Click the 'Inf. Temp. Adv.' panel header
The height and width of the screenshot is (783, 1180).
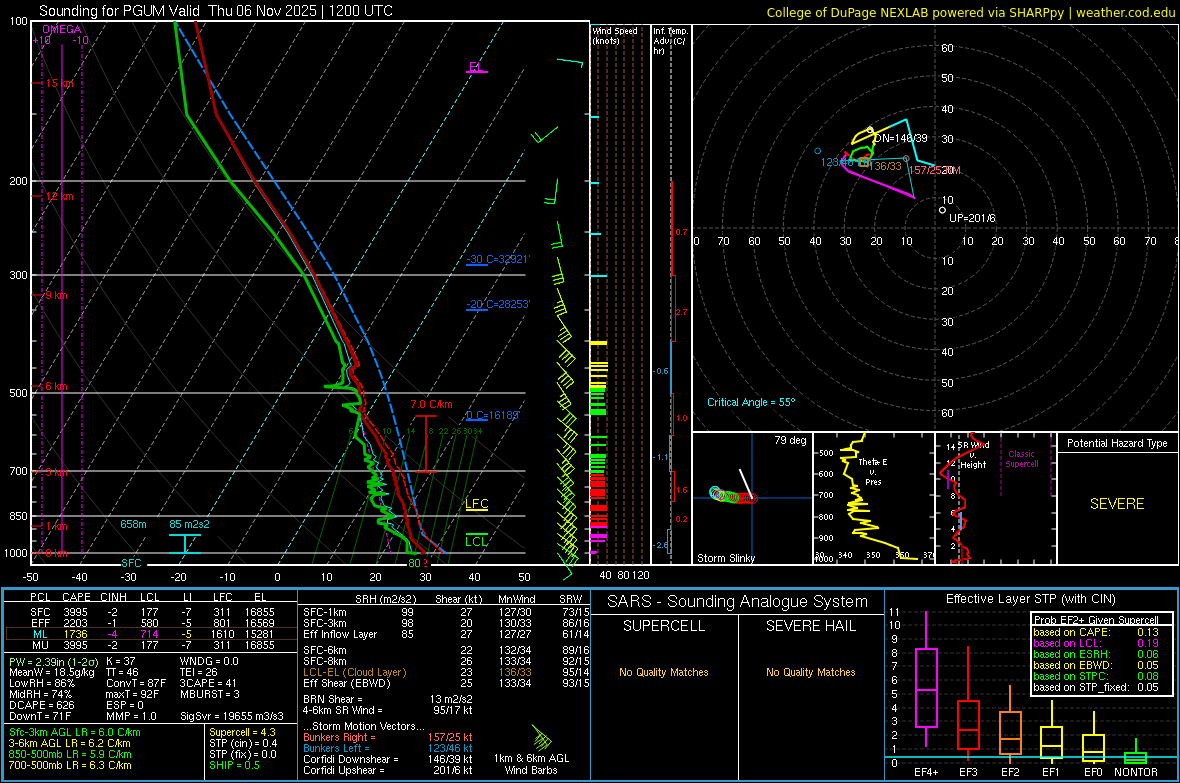point(670,41)
